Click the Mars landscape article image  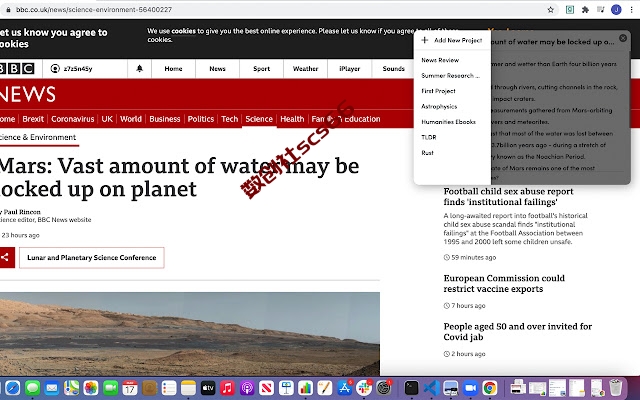click(190, 333)
